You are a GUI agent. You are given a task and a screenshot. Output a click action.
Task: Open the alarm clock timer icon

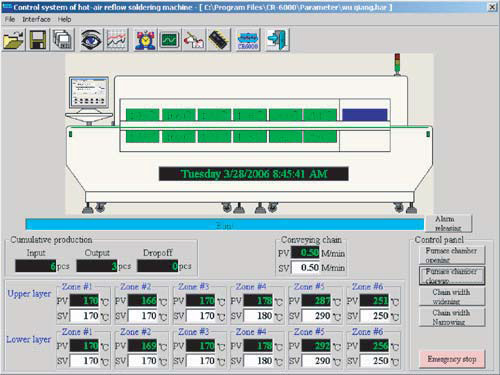145,40
